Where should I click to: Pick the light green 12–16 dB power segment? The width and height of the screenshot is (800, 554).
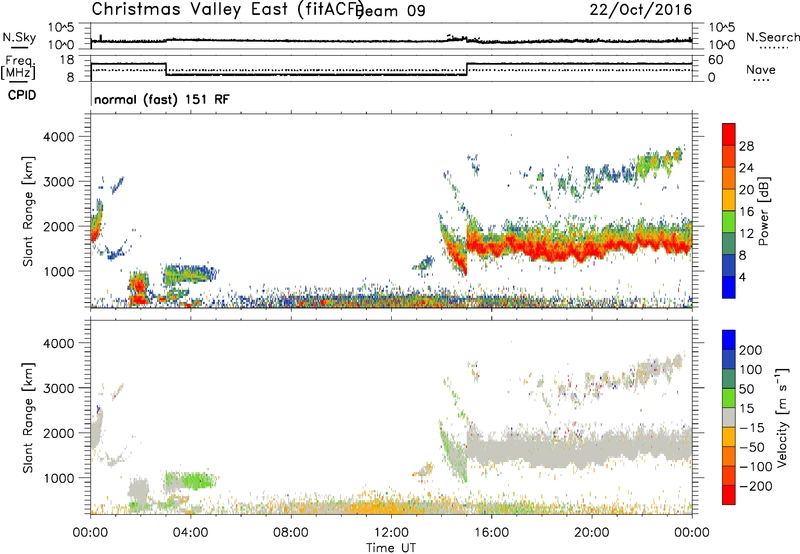[729, 222]
